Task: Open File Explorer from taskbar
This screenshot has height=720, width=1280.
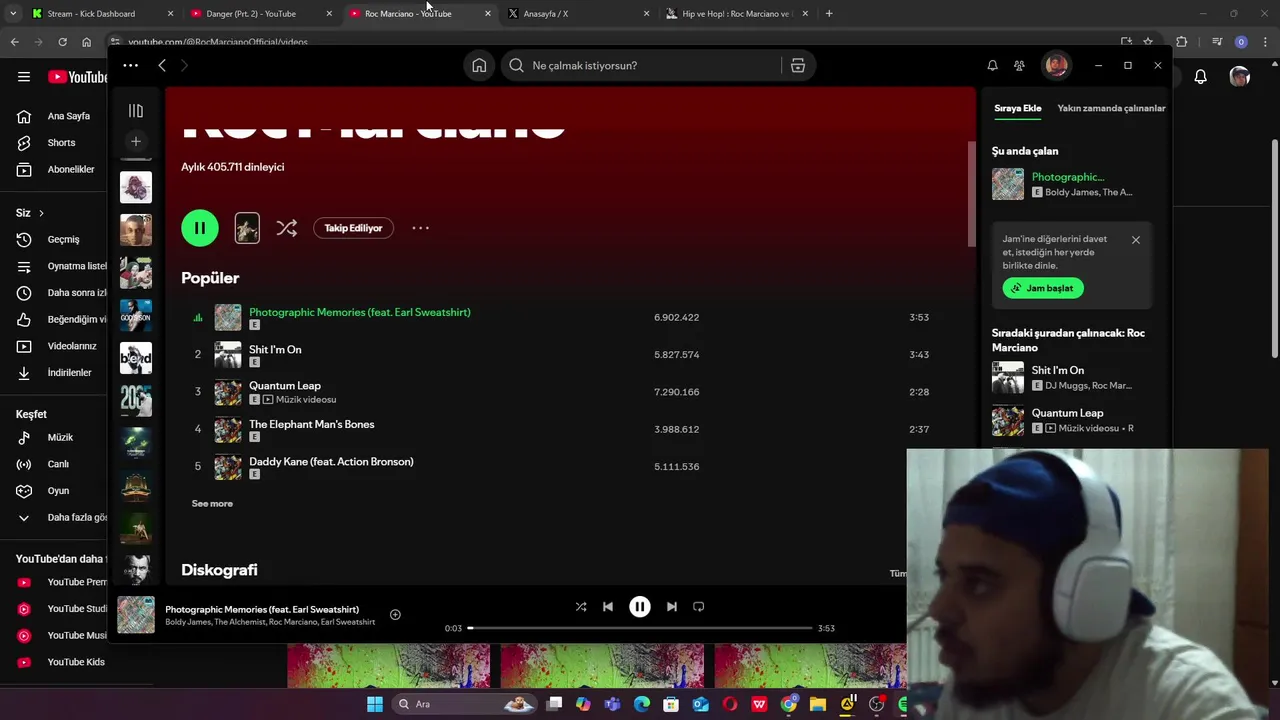Action: pyautogui.click(x=817, y=704)
